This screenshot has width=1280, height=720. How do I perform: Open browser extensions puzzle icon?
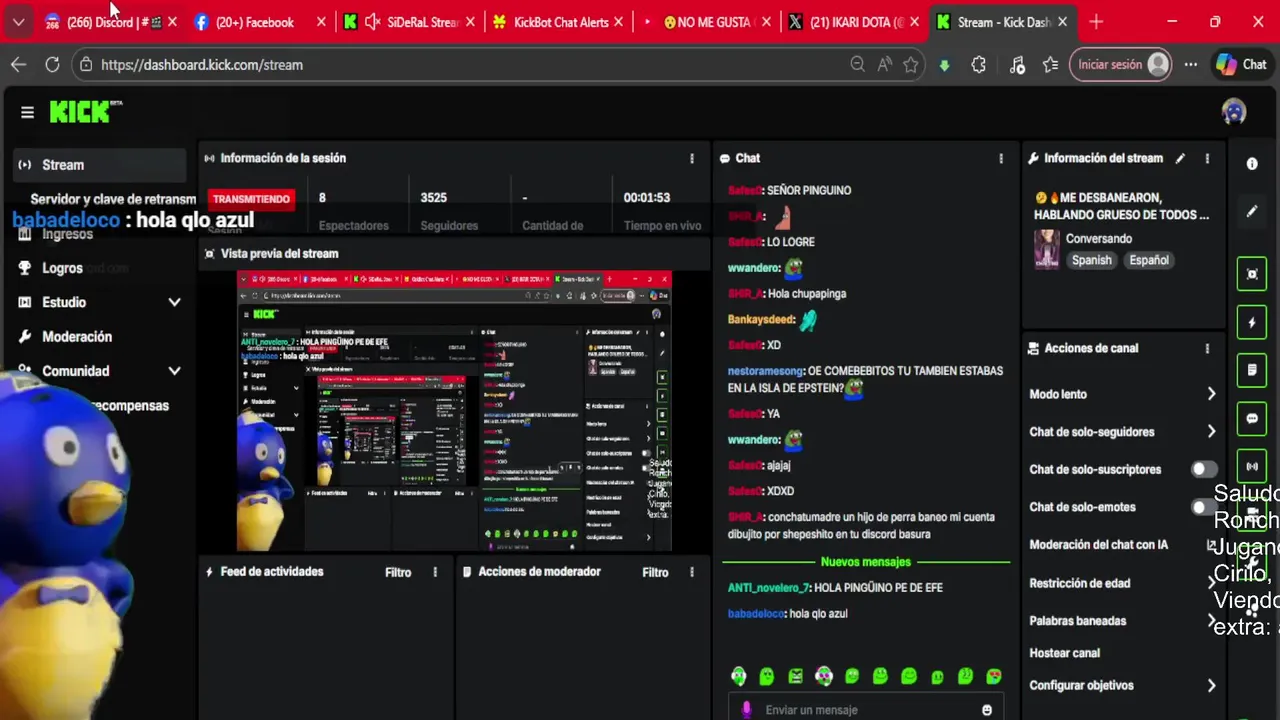(x=978, y=64)
